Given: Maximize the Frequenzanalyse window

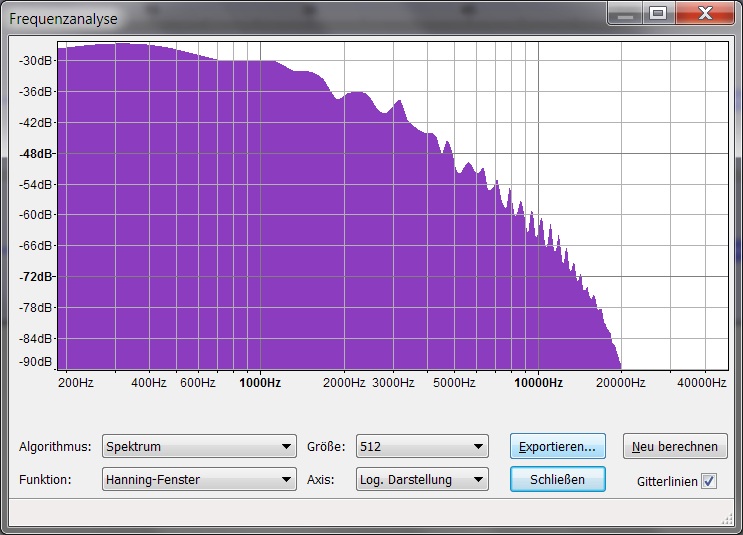Looking at the screenshot, I should [x=657, y=14].
